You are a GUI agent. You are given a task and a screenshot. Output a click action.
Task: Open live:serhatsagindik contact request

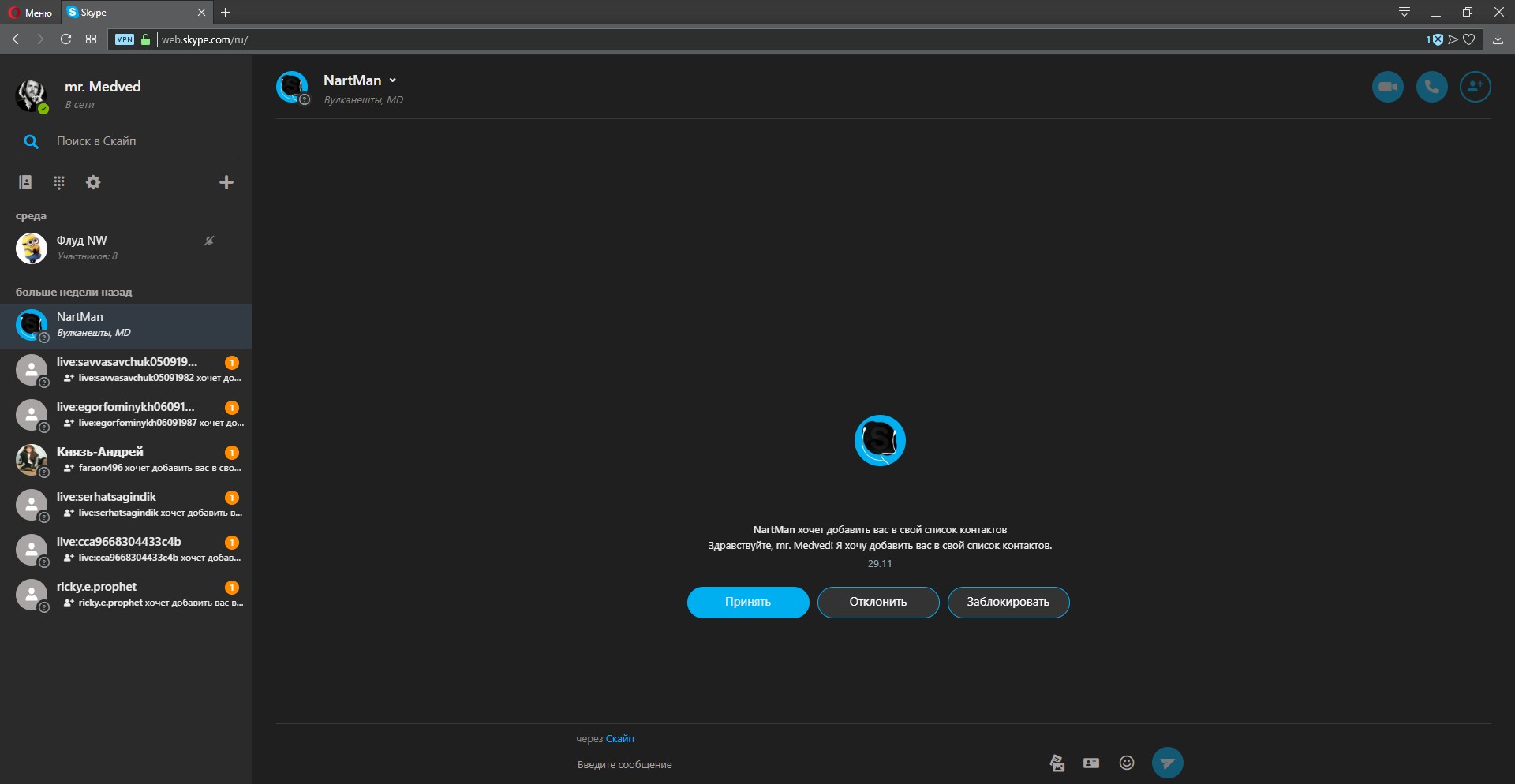[x=126, y=505]
